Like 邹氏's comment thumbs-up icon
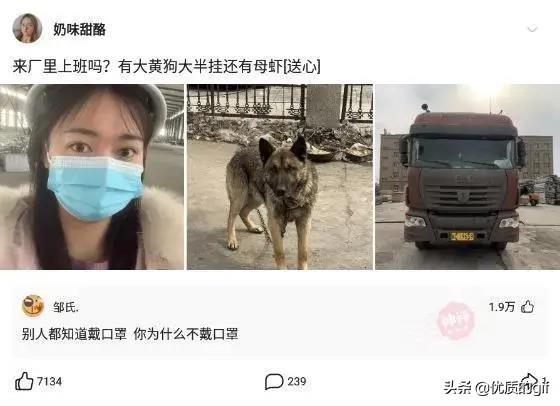Screen dimensions: 560x406 [528, 307]
